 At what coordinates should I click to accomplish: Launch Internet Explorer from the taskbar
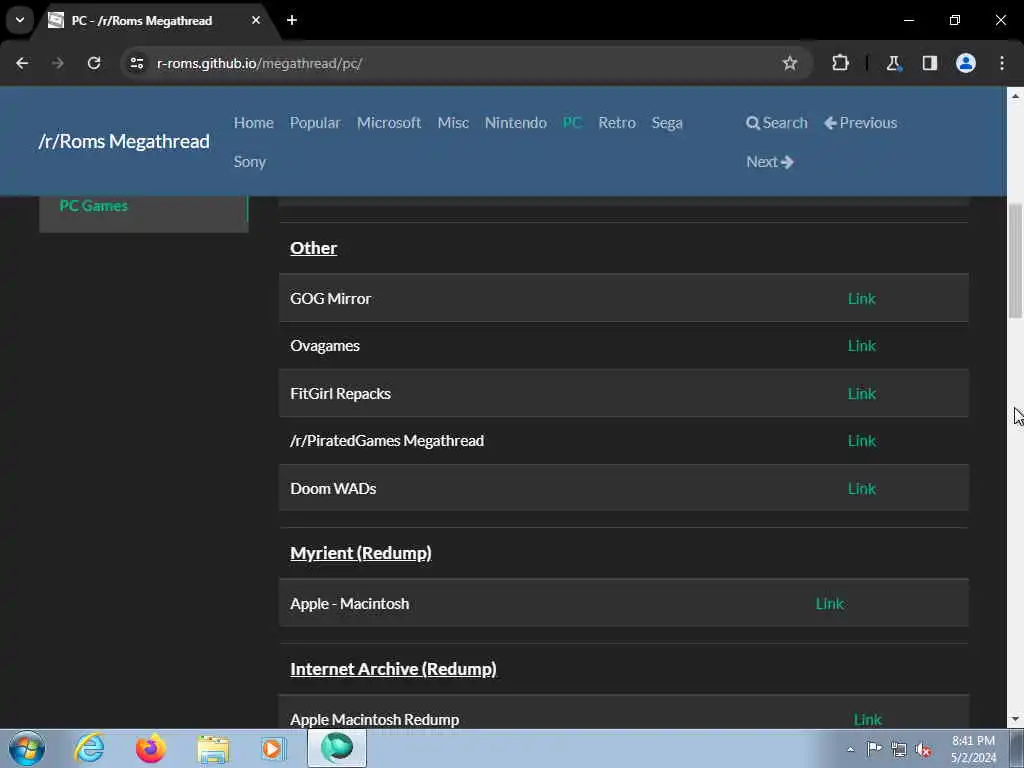click(x=89, y=748)
